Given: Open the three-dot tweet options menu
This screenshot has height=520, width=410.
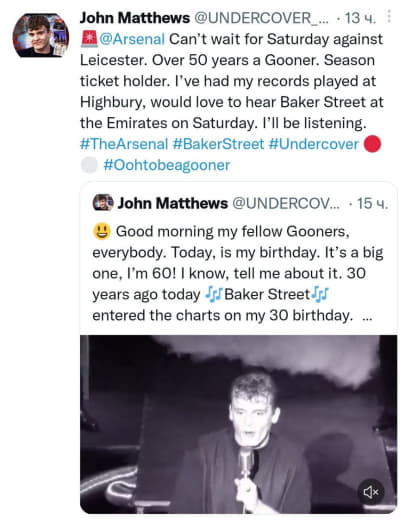Looking at the screenshot, I should (x=389, y=16).
